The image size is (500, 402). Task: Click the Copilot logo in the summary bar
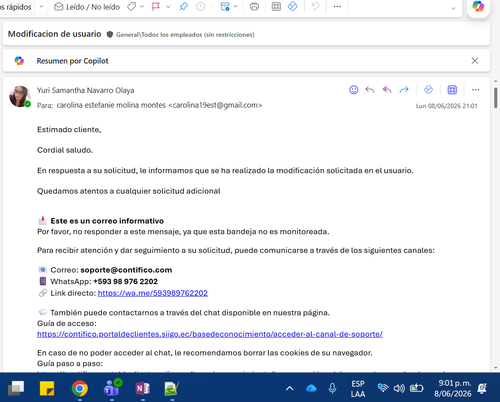pyautogui.click(x=19, y=61)
